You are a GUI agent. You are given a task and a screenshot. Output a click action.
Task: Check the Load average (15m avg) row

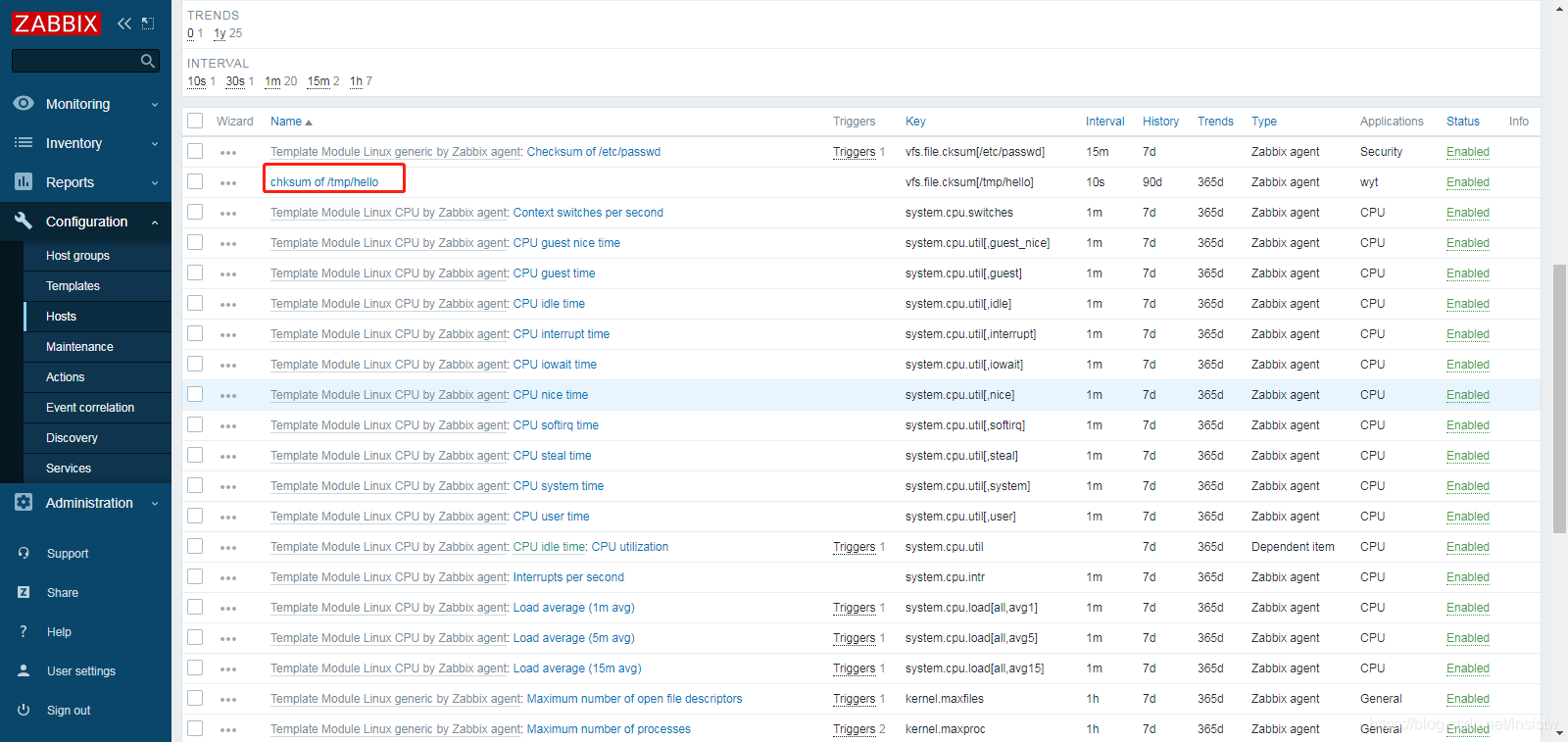point(195,668)
